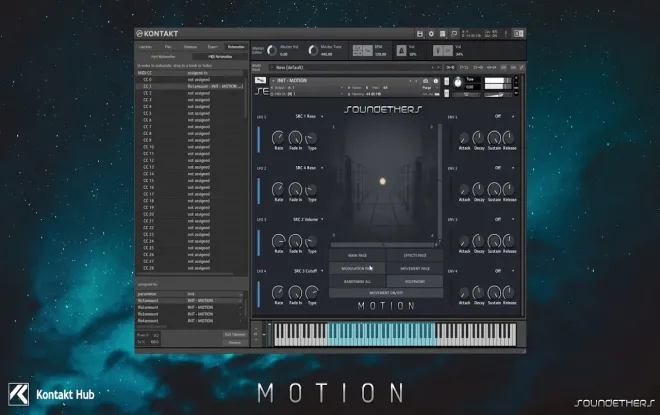
Task: Click LFO 1 Rate knob
Action: pyautogui.click(x=278, y=138)
